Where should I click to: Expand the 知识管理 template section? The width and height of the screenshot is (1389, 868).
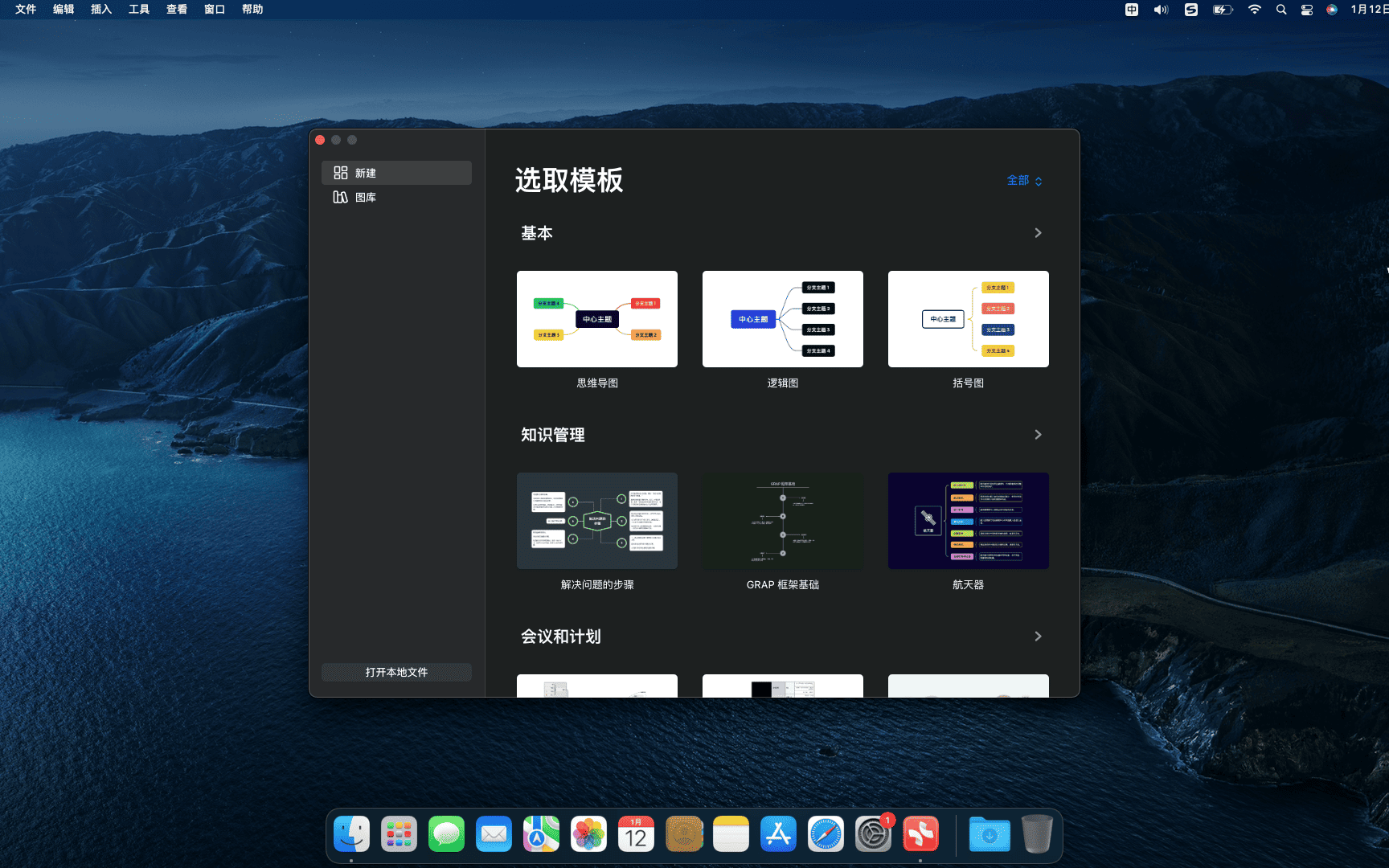coord(1038,434)
